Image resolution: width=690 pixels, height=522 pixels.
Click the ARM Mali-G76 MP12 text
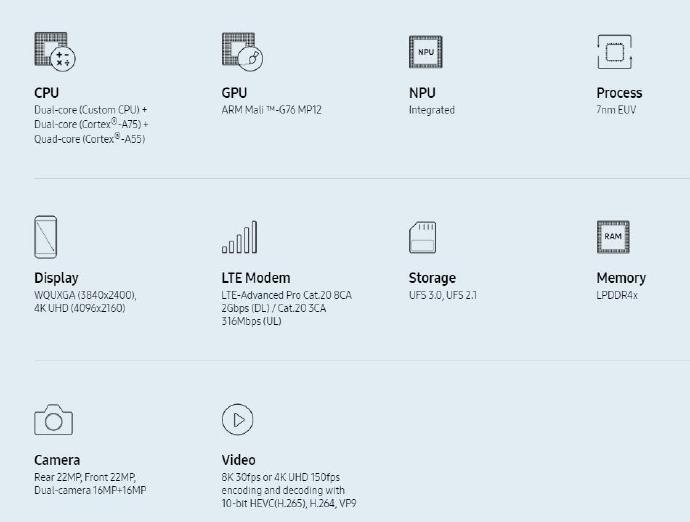pyautogui.click(x=272, y=110)
